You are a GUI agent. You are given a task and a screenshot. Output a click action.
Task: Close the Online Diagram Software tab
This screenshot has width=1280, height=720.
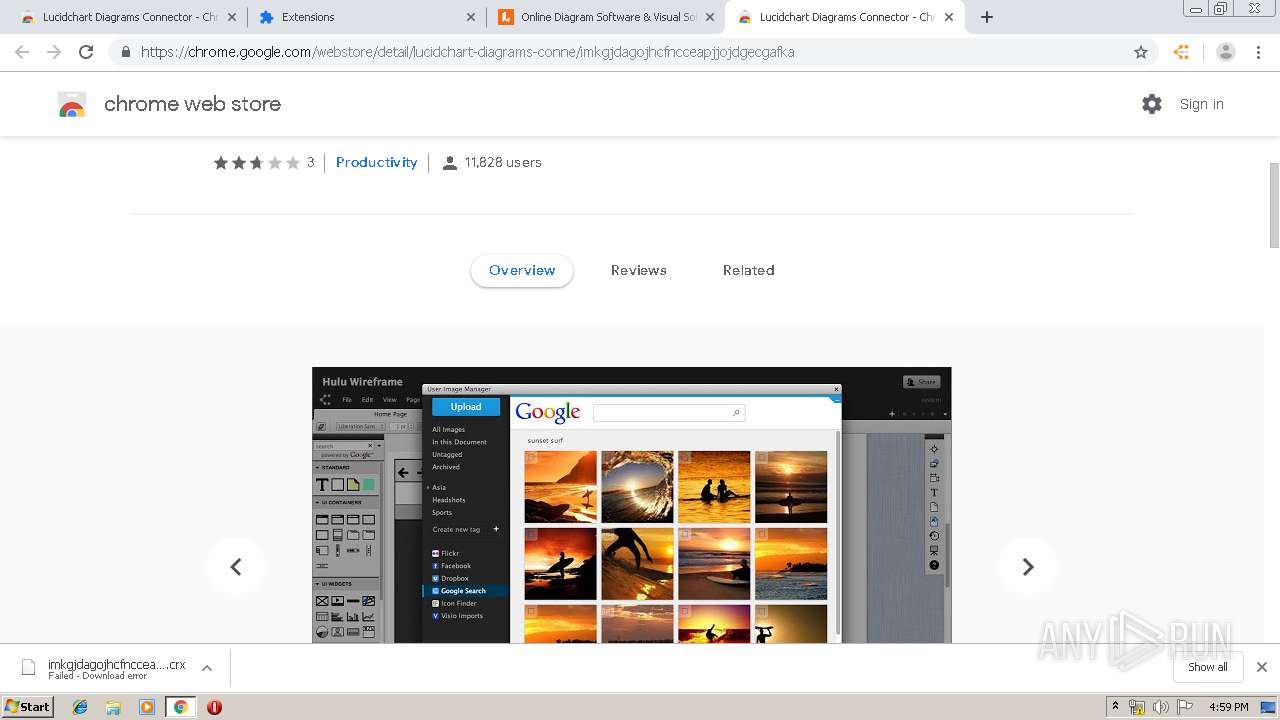pyautogui.click(x=710, y=17)
